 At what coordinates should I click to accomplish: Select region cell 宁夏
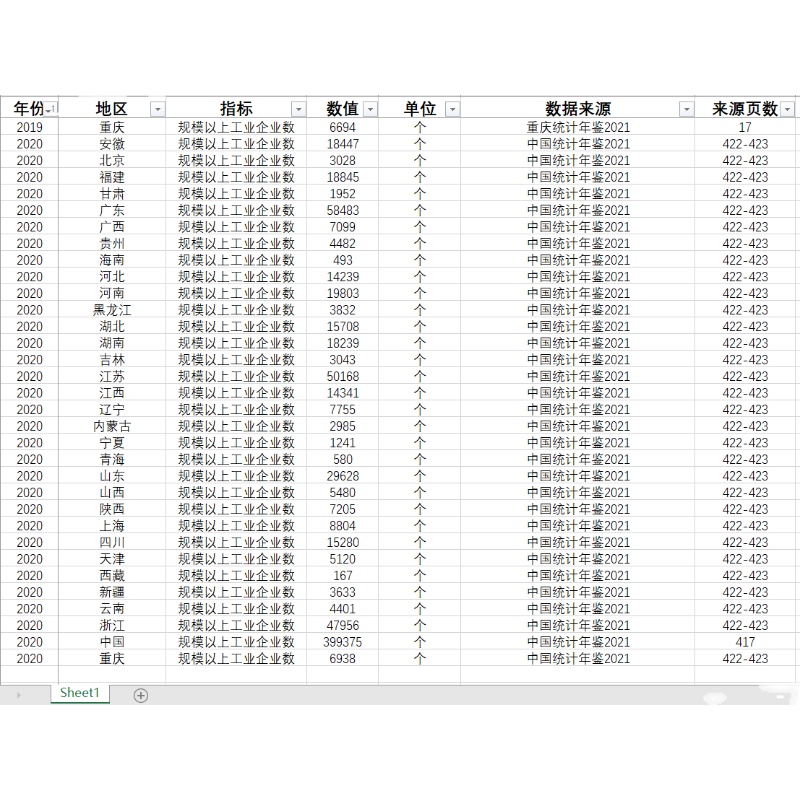click(x=112, y=442)
